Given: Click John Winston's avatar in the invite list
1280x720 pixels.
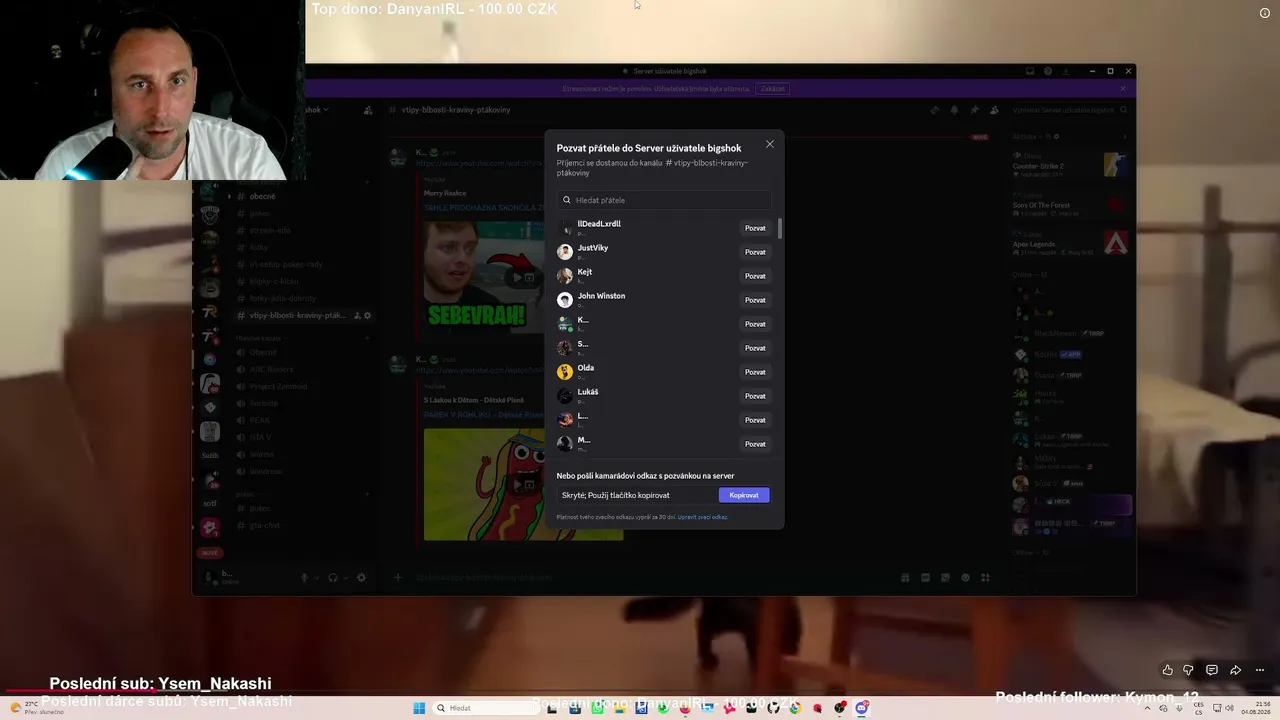Looking at the screenshot, I should [565, 300].
